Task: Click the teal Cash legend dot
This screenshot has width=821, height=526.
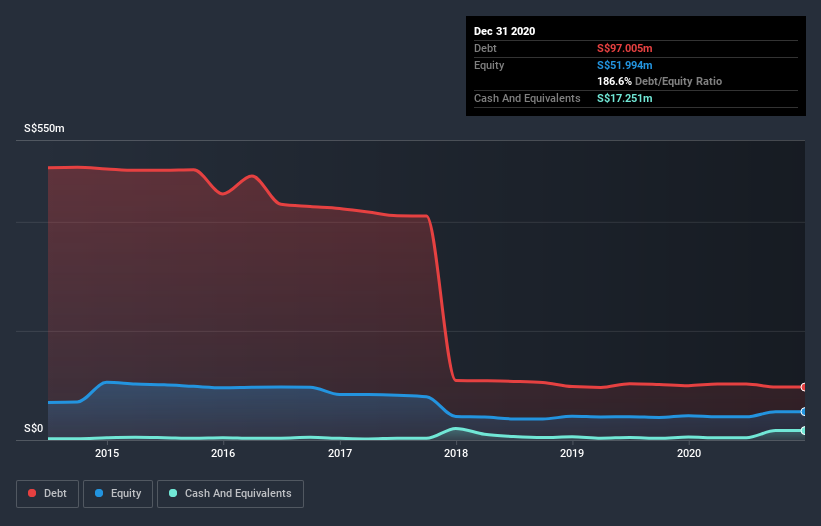Action: click(x=173, y=493)
